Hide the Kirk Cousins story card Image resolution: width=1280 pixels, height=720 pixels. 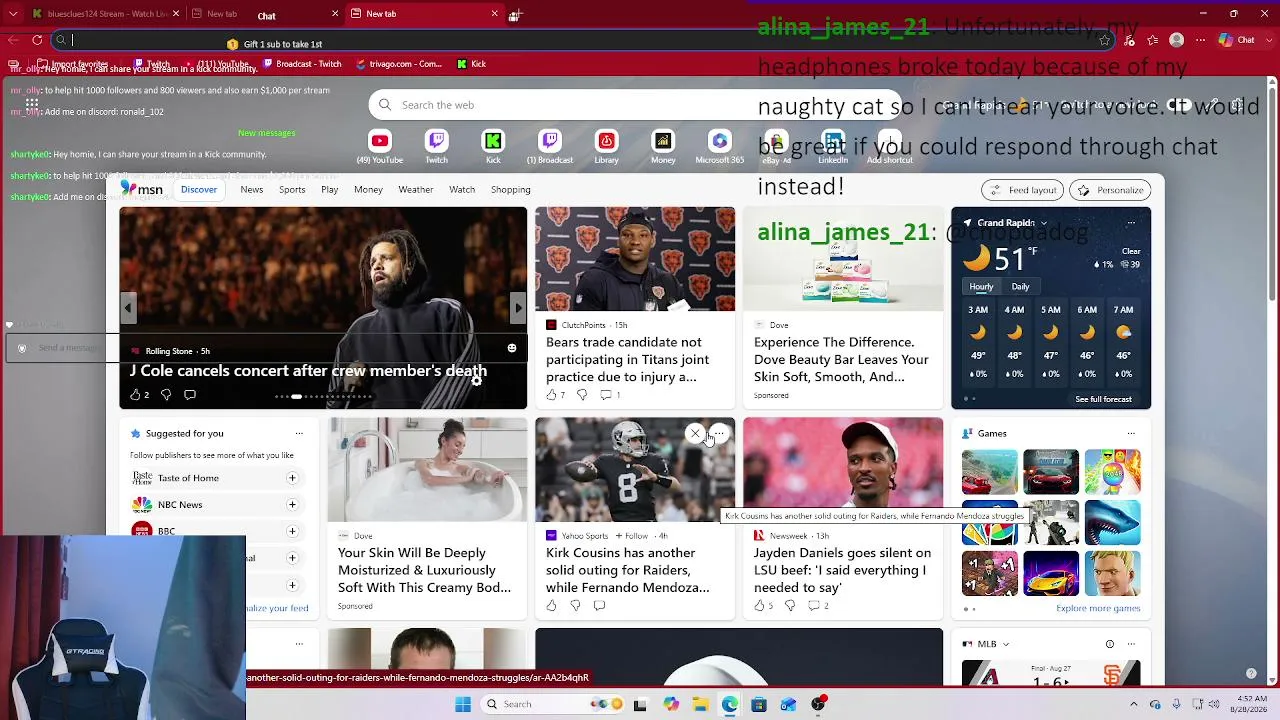click(x=695, y=434)
